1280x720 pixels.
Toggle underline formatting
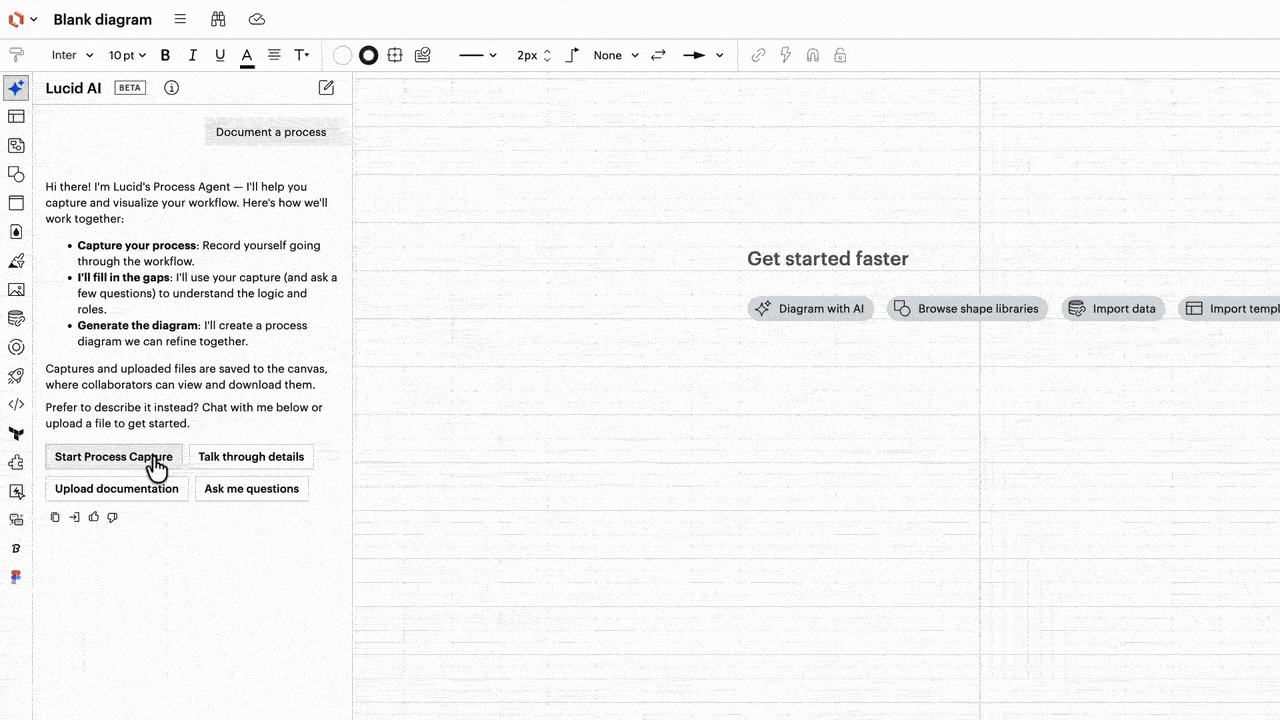220,56
